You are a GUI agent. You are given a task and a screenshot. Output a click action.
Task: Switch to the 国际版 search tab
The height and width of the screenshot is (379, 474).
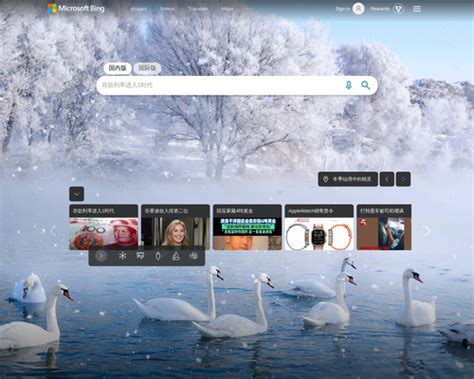click(147, 68)
